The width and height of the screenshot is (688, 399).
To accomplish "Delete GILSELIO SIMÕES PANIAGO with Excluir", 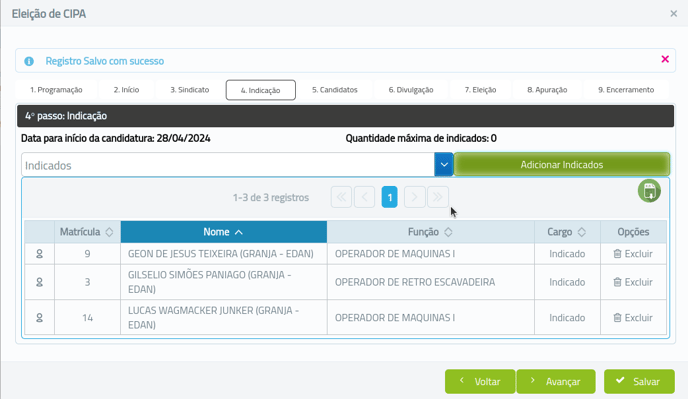I will tap(633, 282).
